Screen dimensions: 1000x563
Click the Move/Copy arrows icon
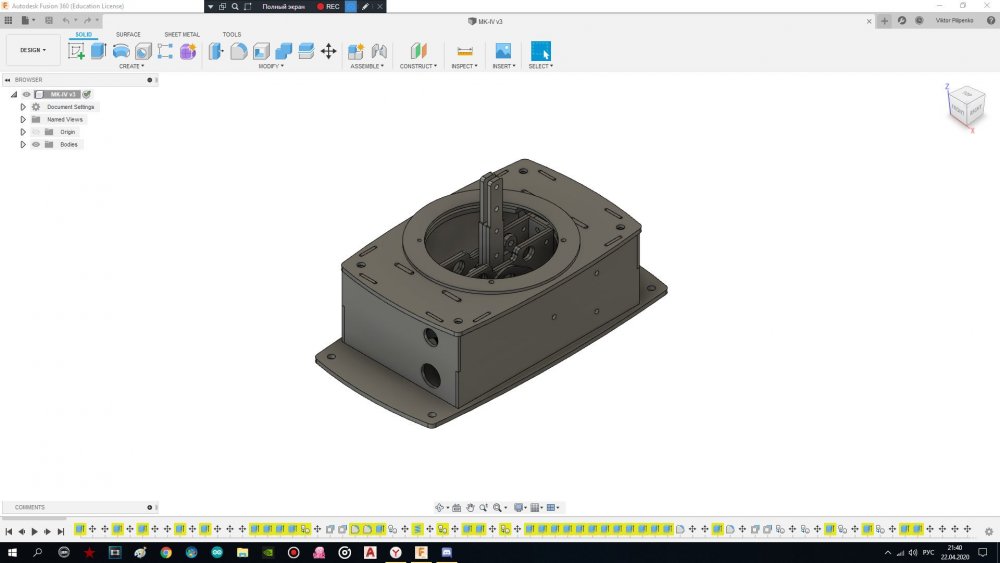328,51
